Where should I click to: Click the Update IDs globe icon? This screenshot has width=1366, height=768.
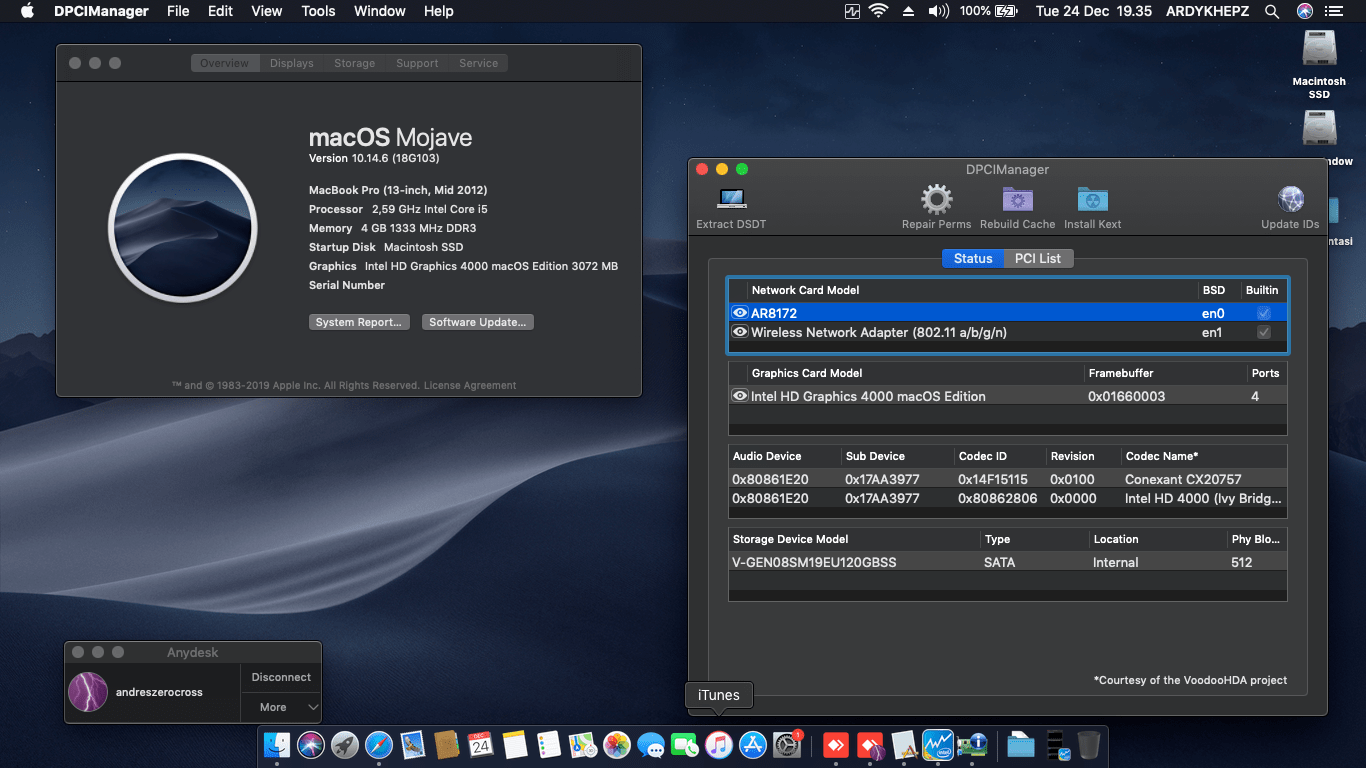(x=1290, y=199)
